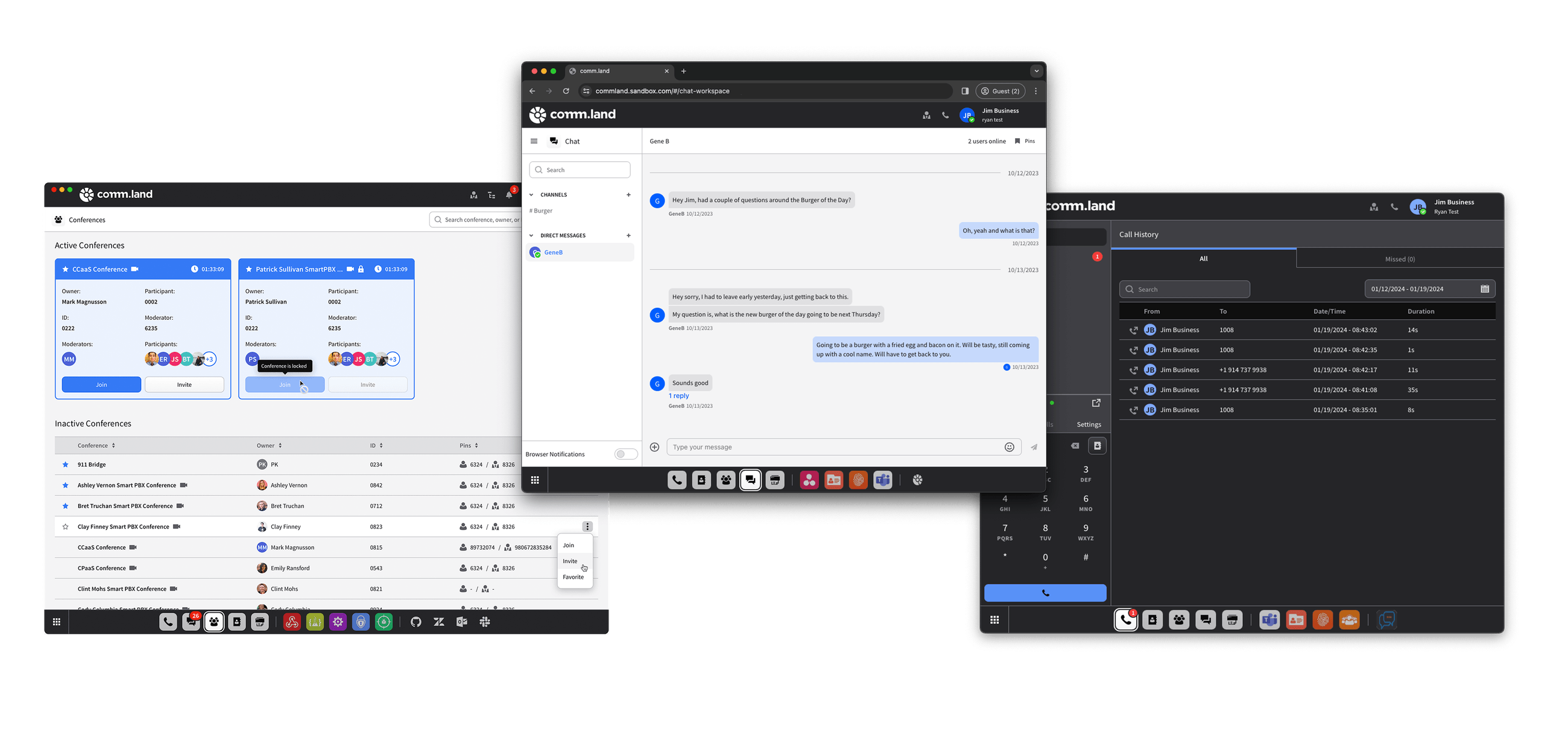The image size is (1568, 735).
Task: Collapse the DIRECT MESSAGES section
Action: click(x=531, y=235)
